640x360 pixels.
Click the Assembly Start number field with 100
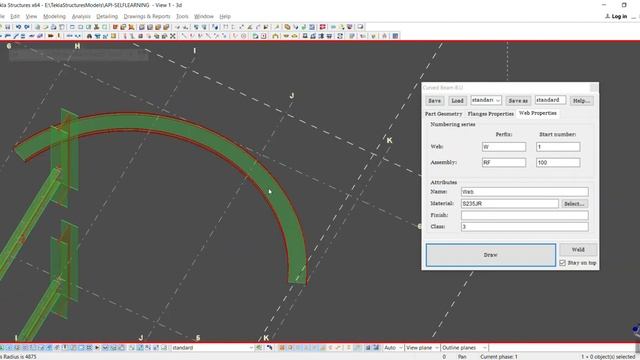(558, 162)
